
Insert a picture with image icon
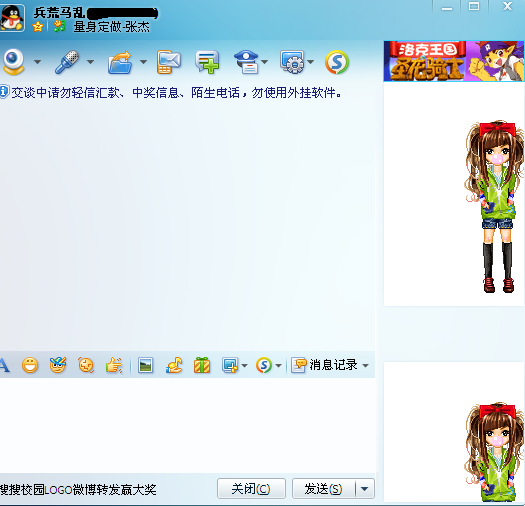coord(146,365)
